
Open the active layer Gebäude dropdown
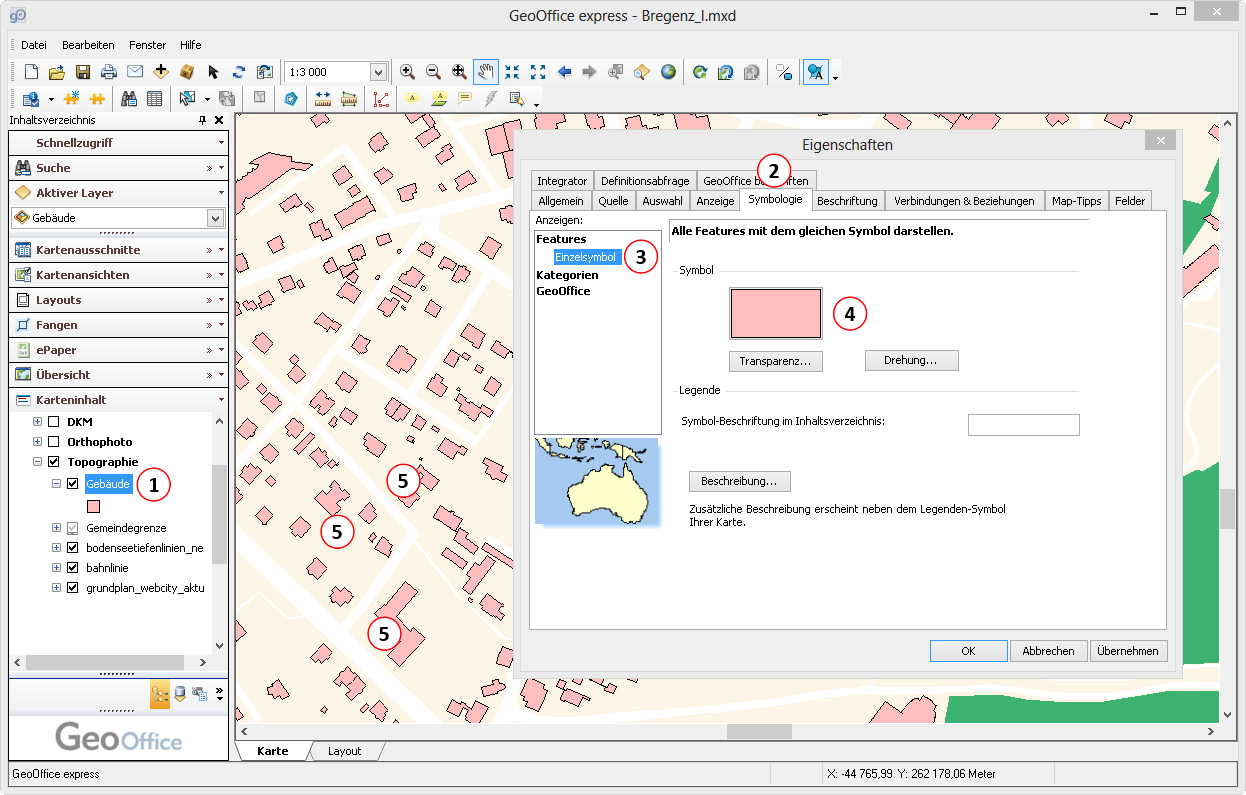pos(215,218)
